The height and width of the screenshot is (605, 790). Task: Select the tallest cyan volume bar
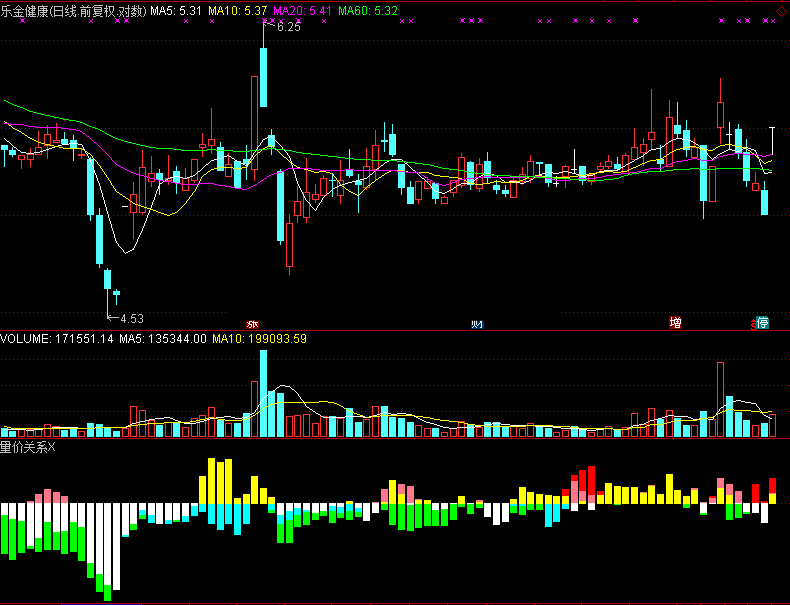click(264, 393)
